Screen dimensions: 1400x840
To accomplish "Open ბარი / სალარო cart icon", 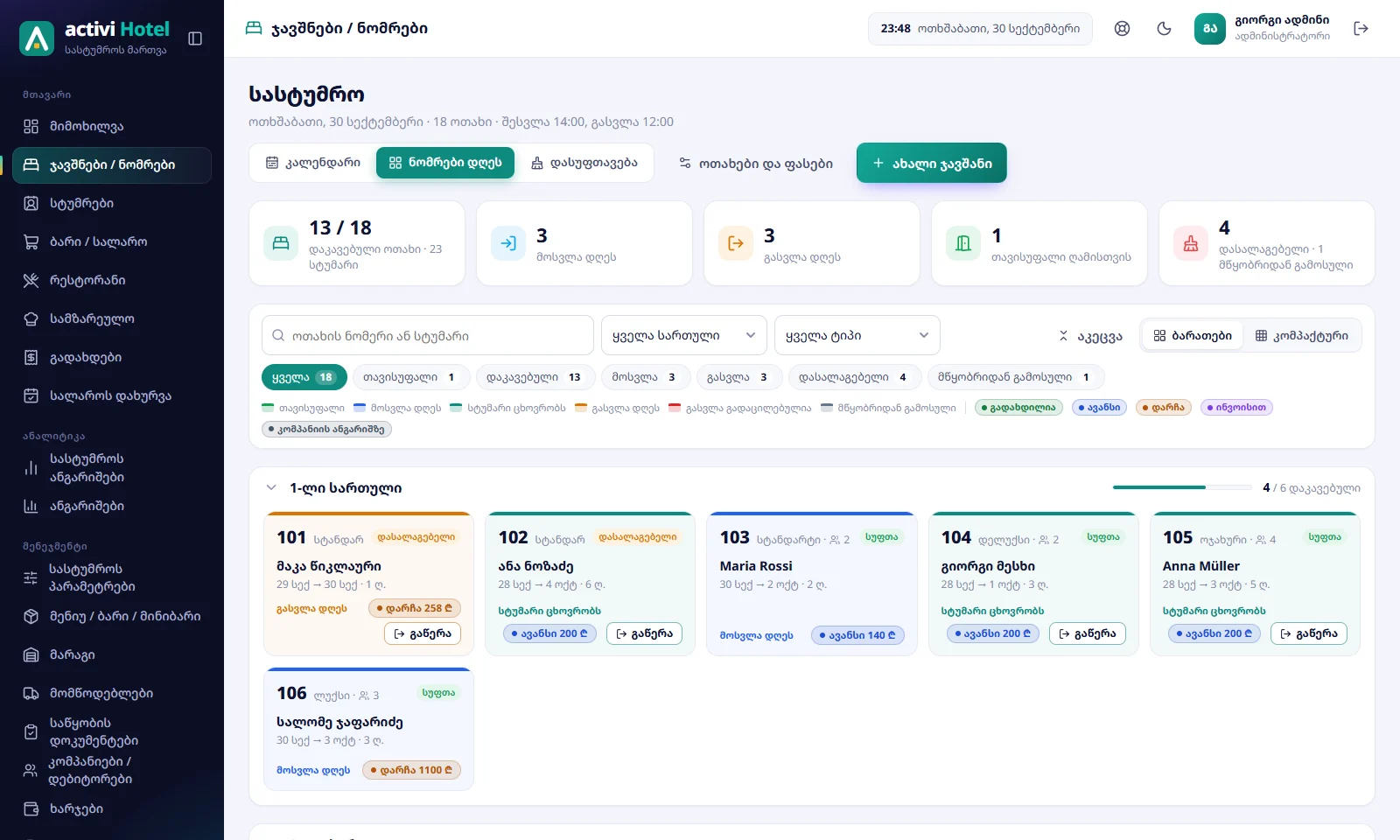I will click(x=31, y=241).
